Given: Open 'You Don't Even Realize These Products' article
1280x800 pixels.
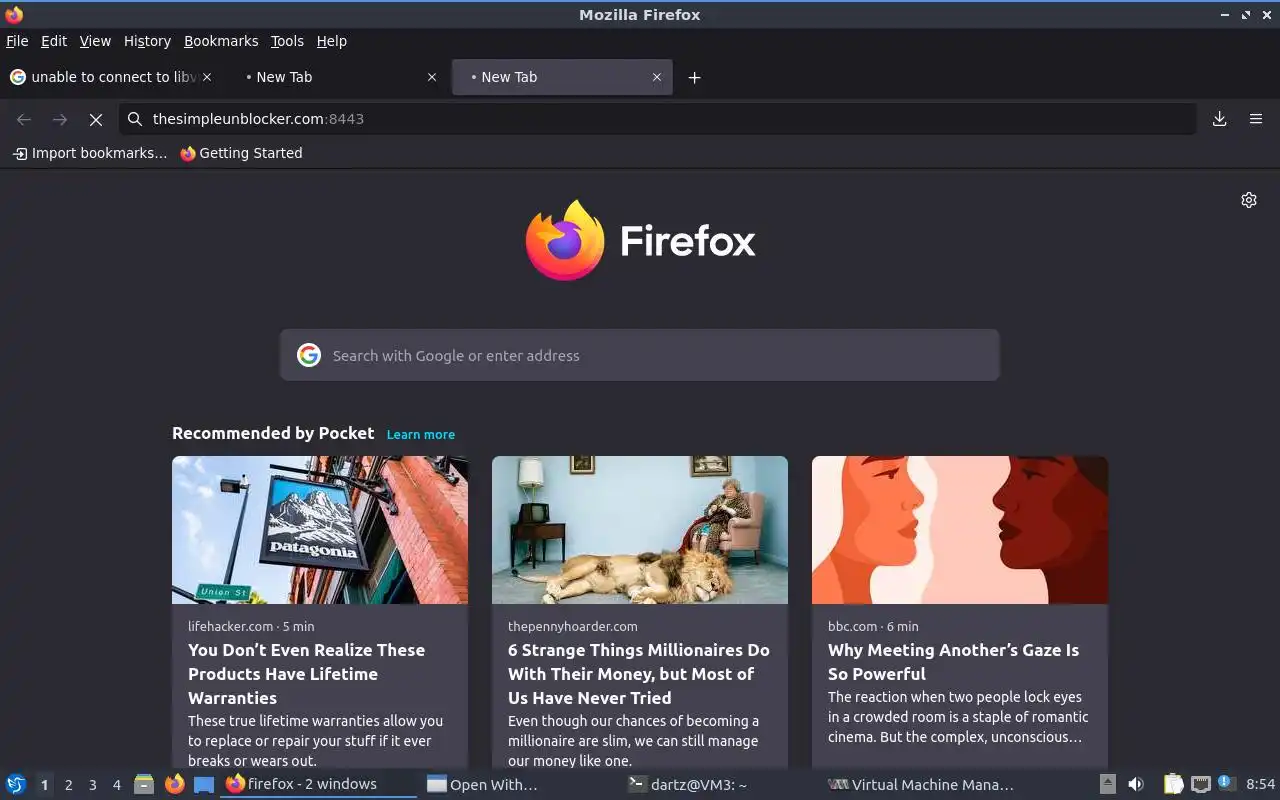Looking at the screenshot, I should pyautogui.click(x=306, y=674).
